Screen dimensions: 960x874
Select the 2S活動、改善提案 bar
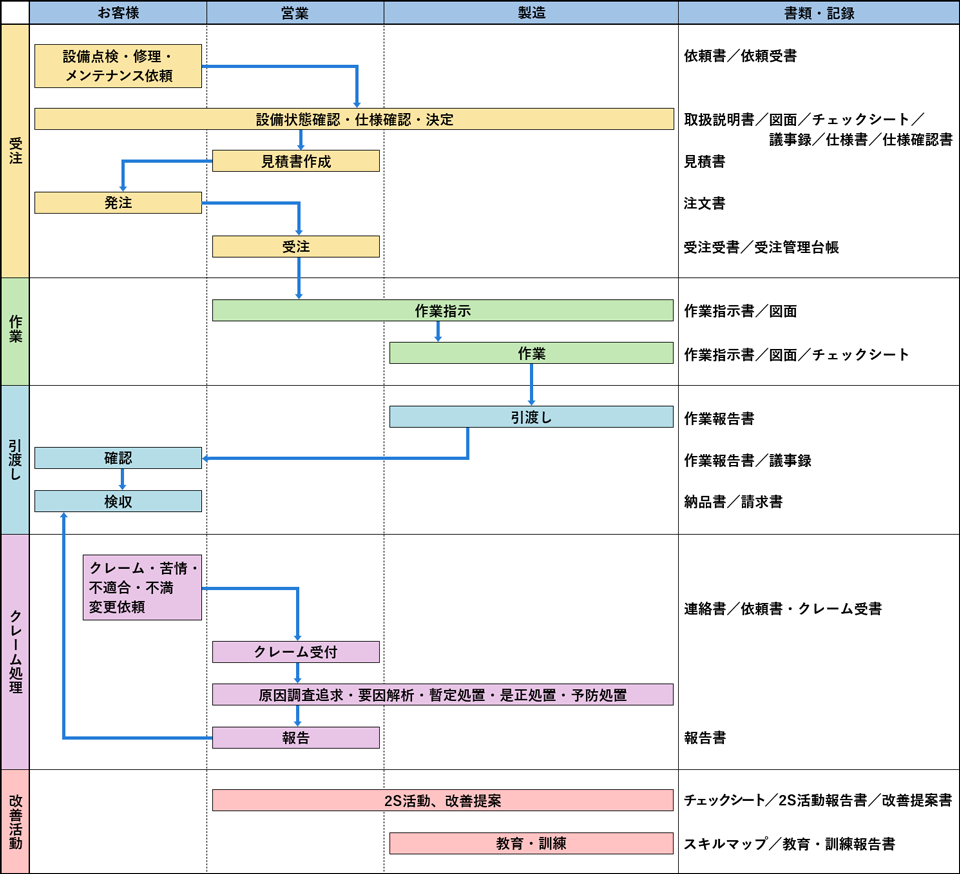coord(442,801)
